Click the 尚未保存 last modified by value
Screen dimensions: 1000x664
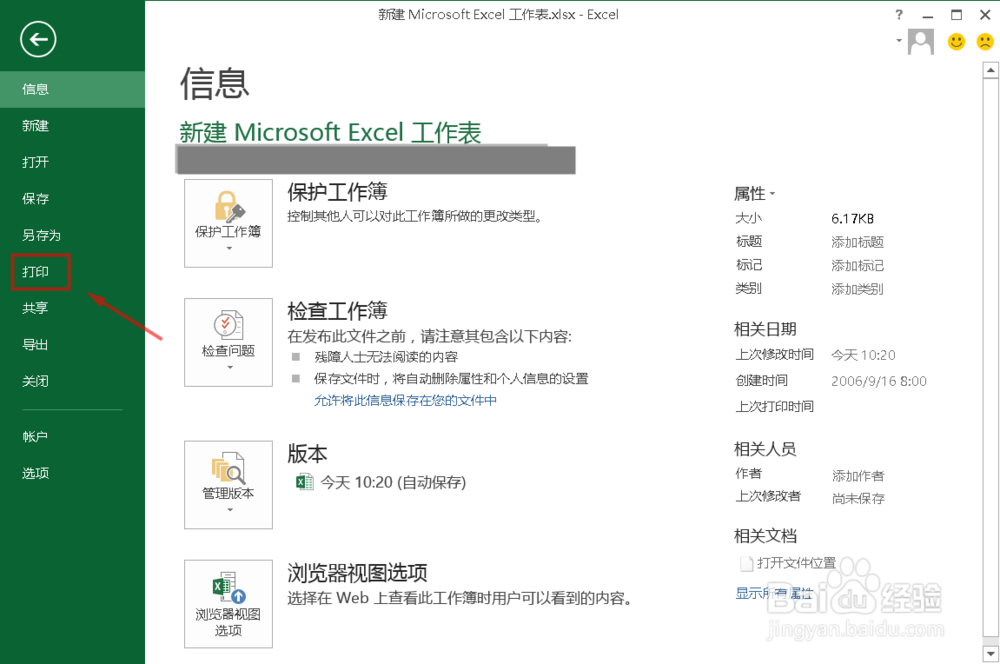pos(858,499)
